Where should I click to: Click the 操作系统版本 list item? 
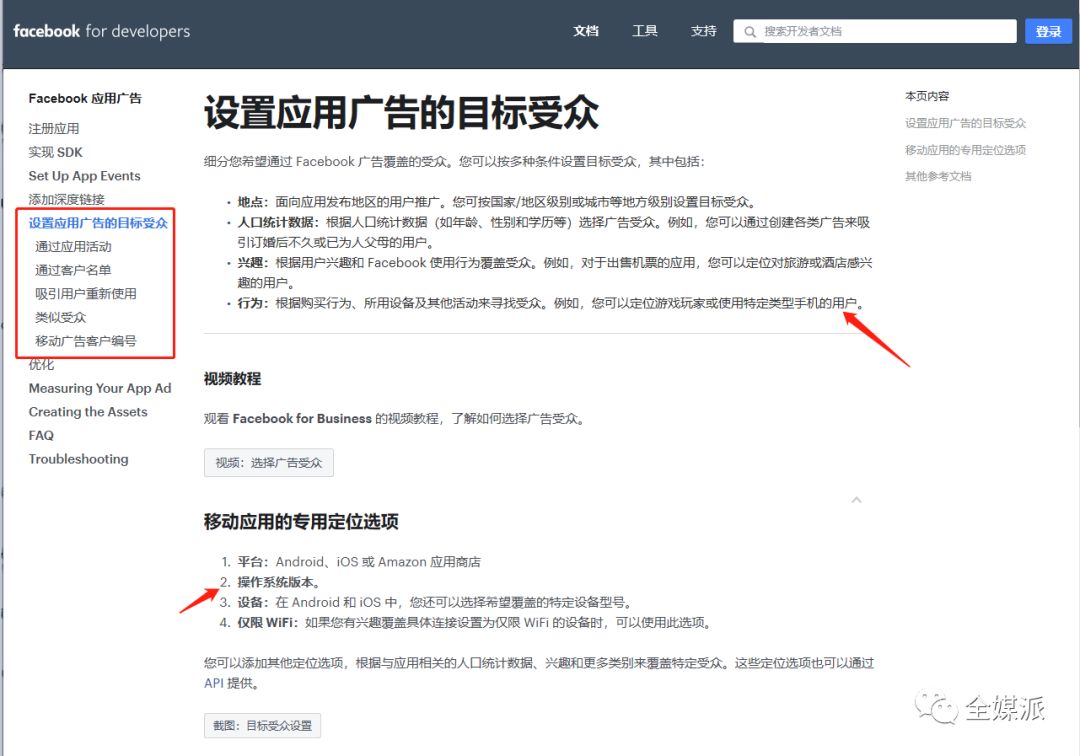276,582
